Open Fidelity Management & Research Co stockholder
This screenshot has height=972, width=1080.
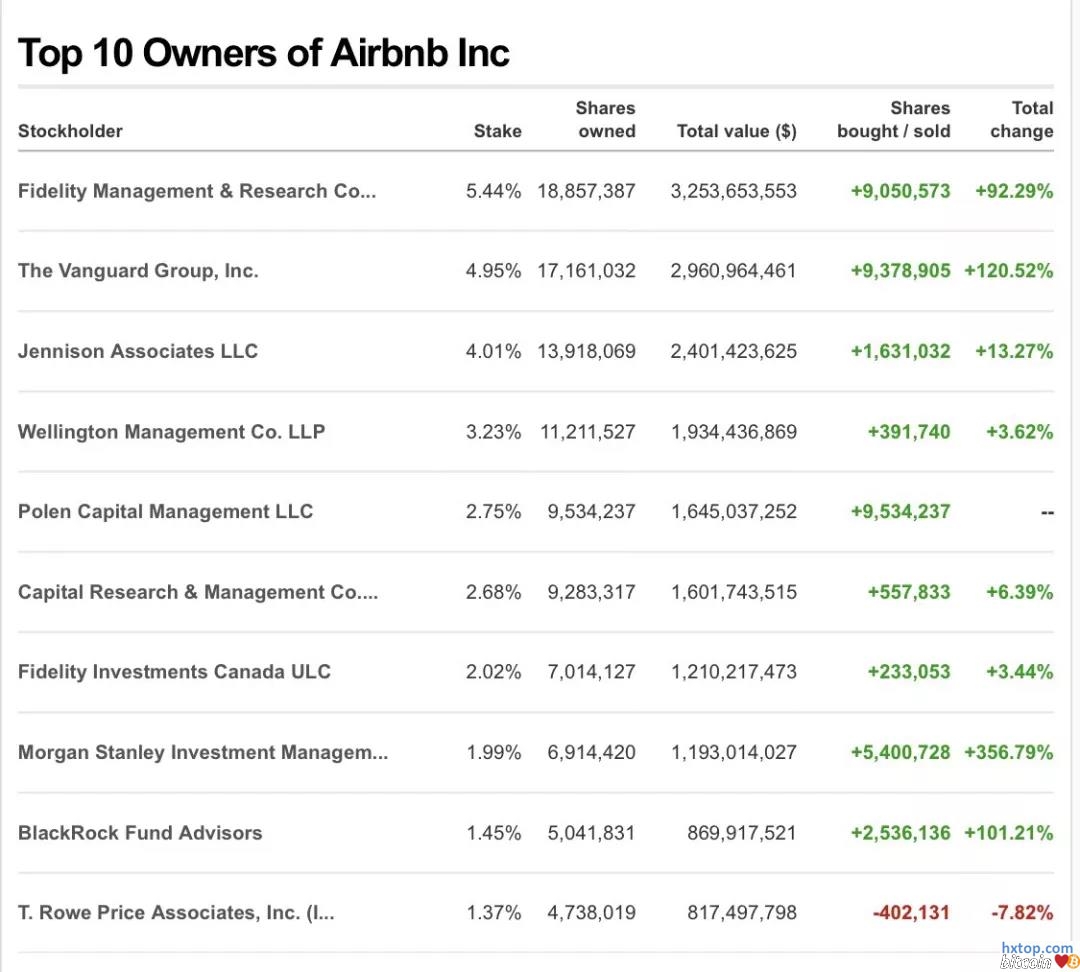click(x=197, y=191)
